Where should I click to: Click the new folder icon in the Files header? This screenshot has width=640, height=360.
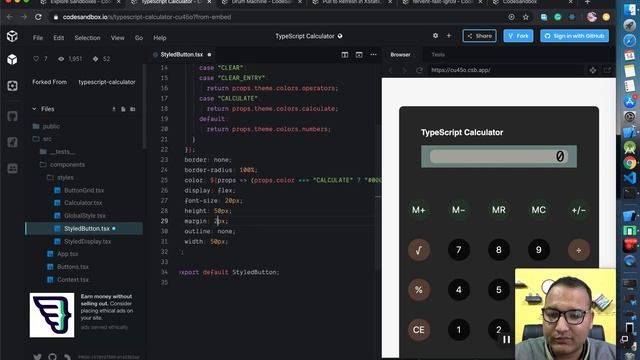pyautogui.click(x=133, y=109)
